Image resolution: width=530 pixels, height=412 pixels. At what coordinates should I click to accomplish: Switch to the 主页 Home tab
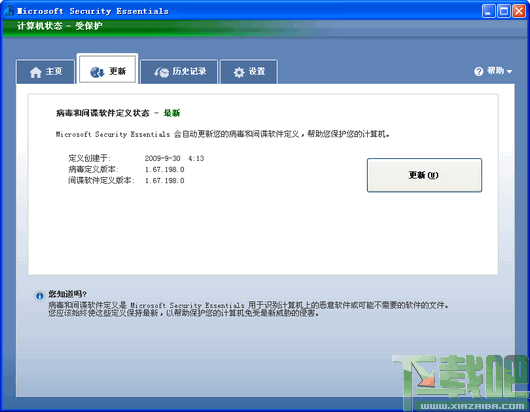coord(45,72)
